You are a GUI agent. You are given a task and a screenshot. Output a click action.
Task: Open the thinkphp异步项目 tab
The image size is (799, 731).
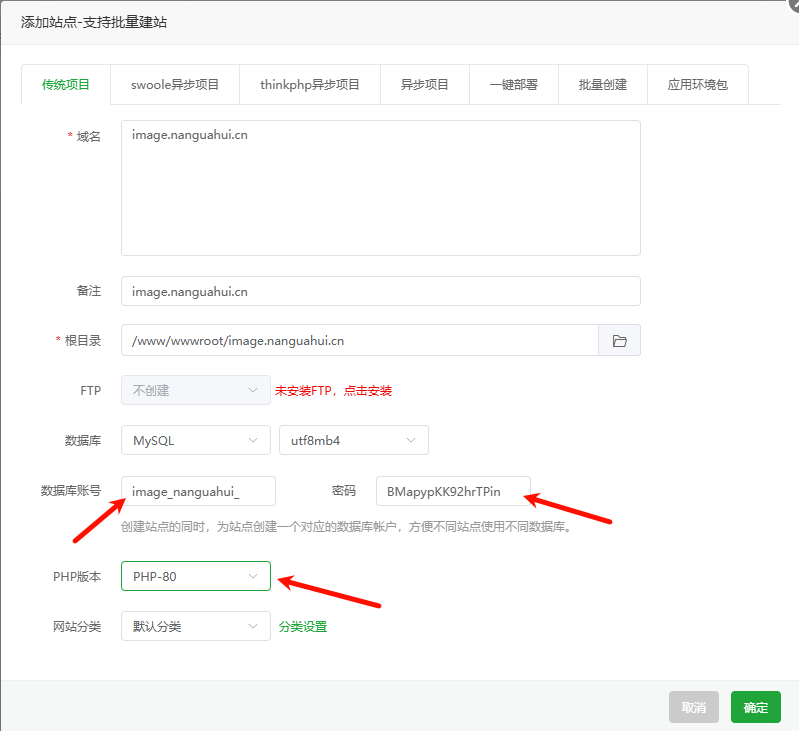pyautogui.click(x=309, y=85)
